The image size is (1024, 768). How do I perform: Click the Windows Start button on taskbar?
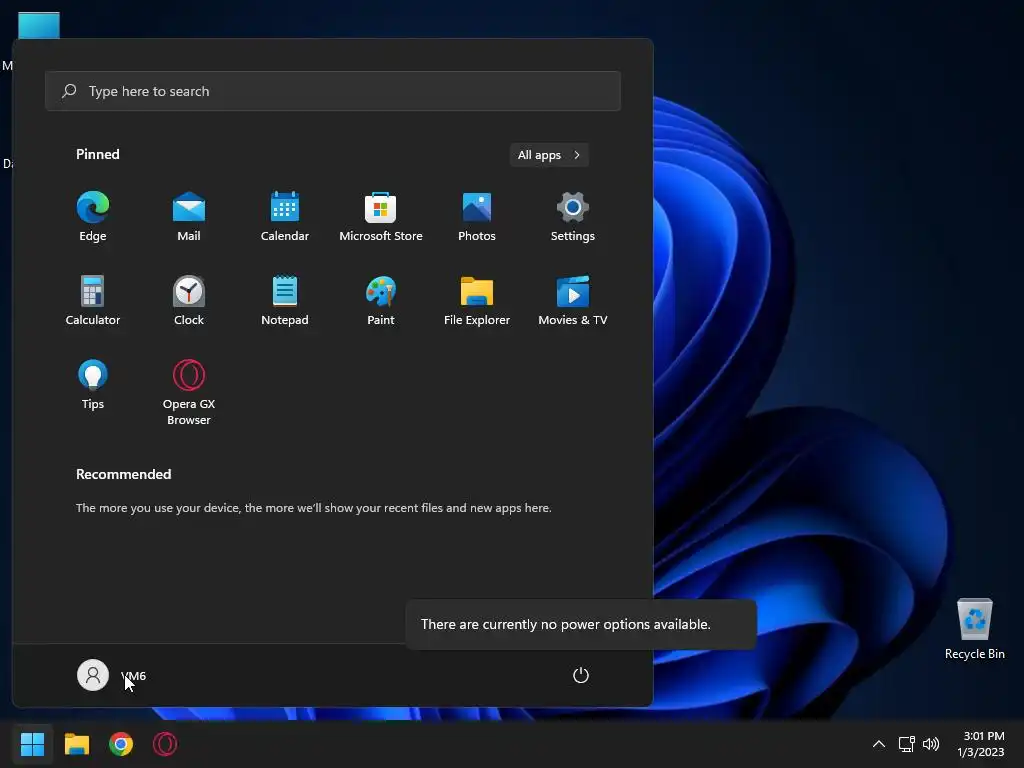tap(32, 744)
